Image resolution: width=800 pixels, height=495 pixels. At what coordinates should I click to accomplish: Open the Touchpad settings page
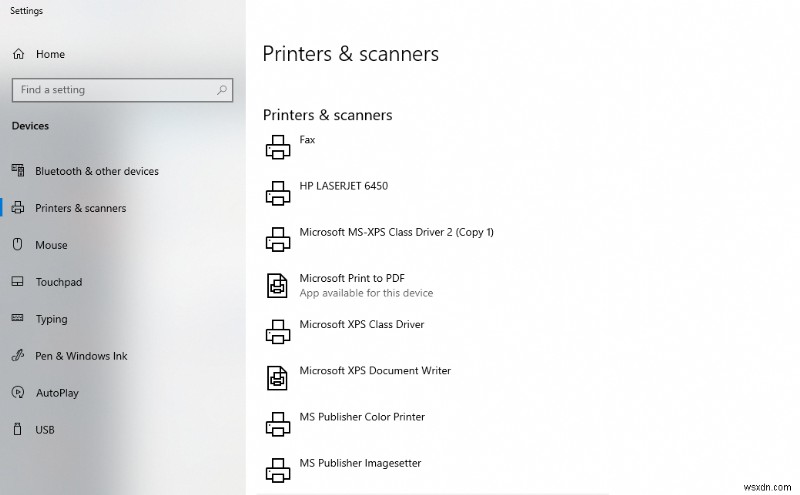click(59, 282)
